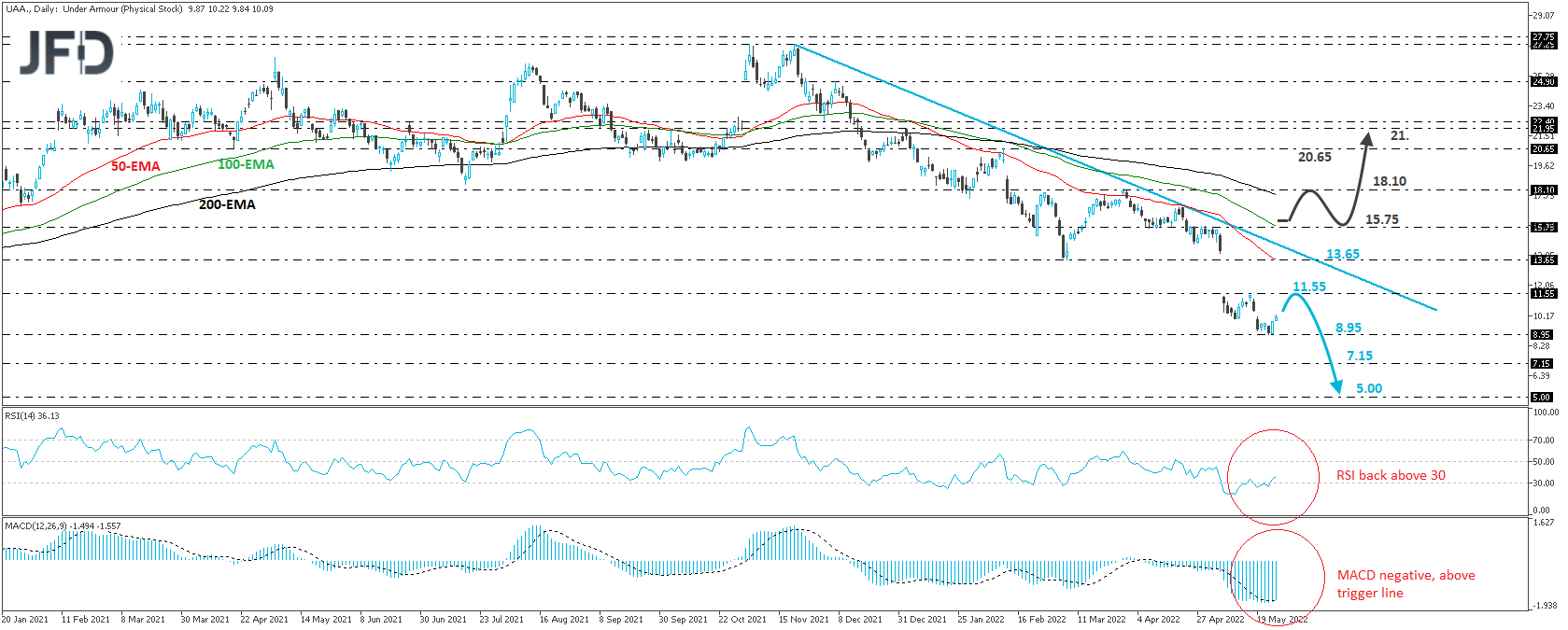Viewport: 1568px width, 630px height.
Task: Click the -1.938 value on MACD scale
Action: coord(1543,606)
